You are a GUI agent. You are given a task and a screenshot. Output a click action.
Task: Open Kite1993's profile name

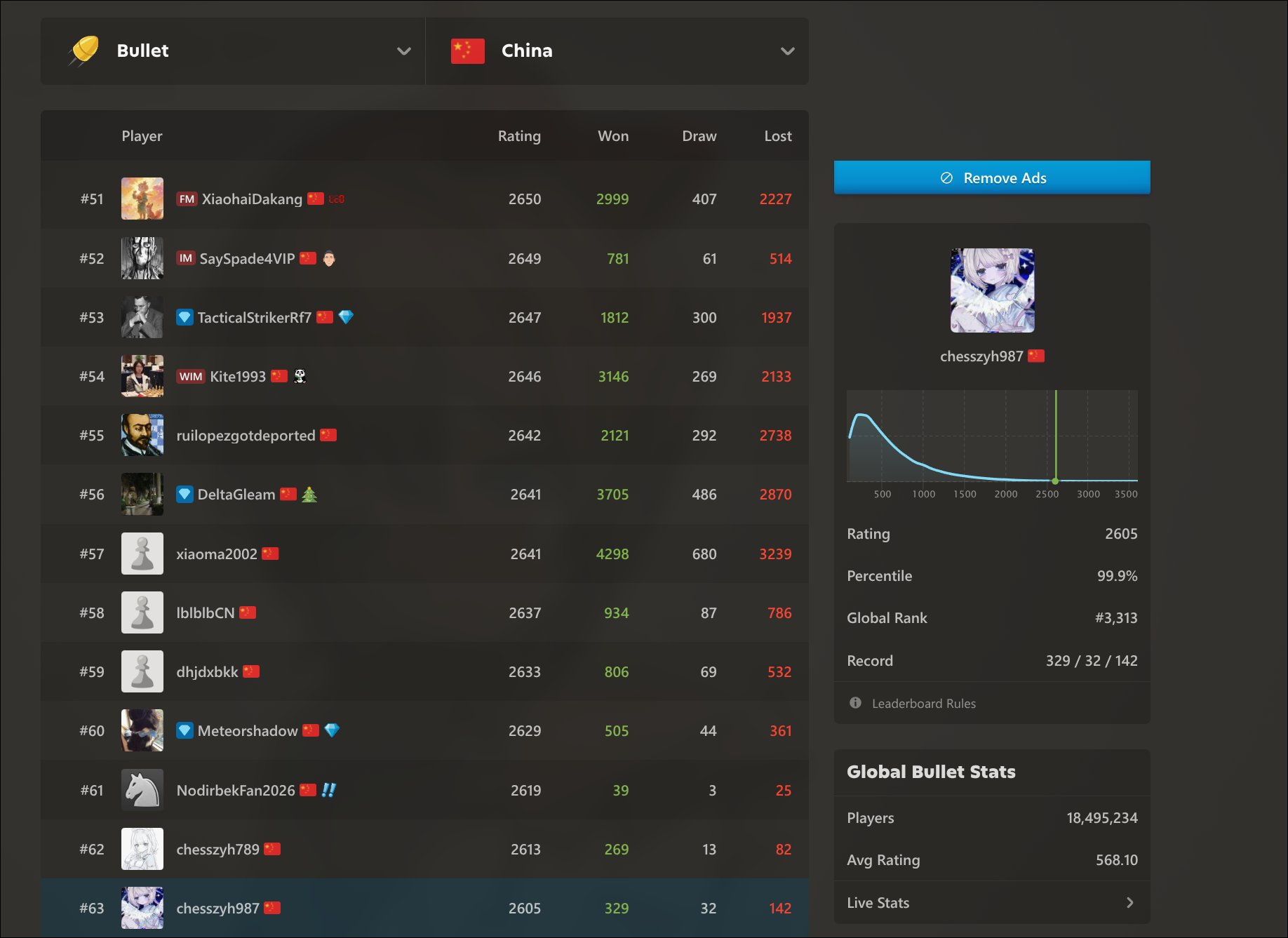pos(238,376)
